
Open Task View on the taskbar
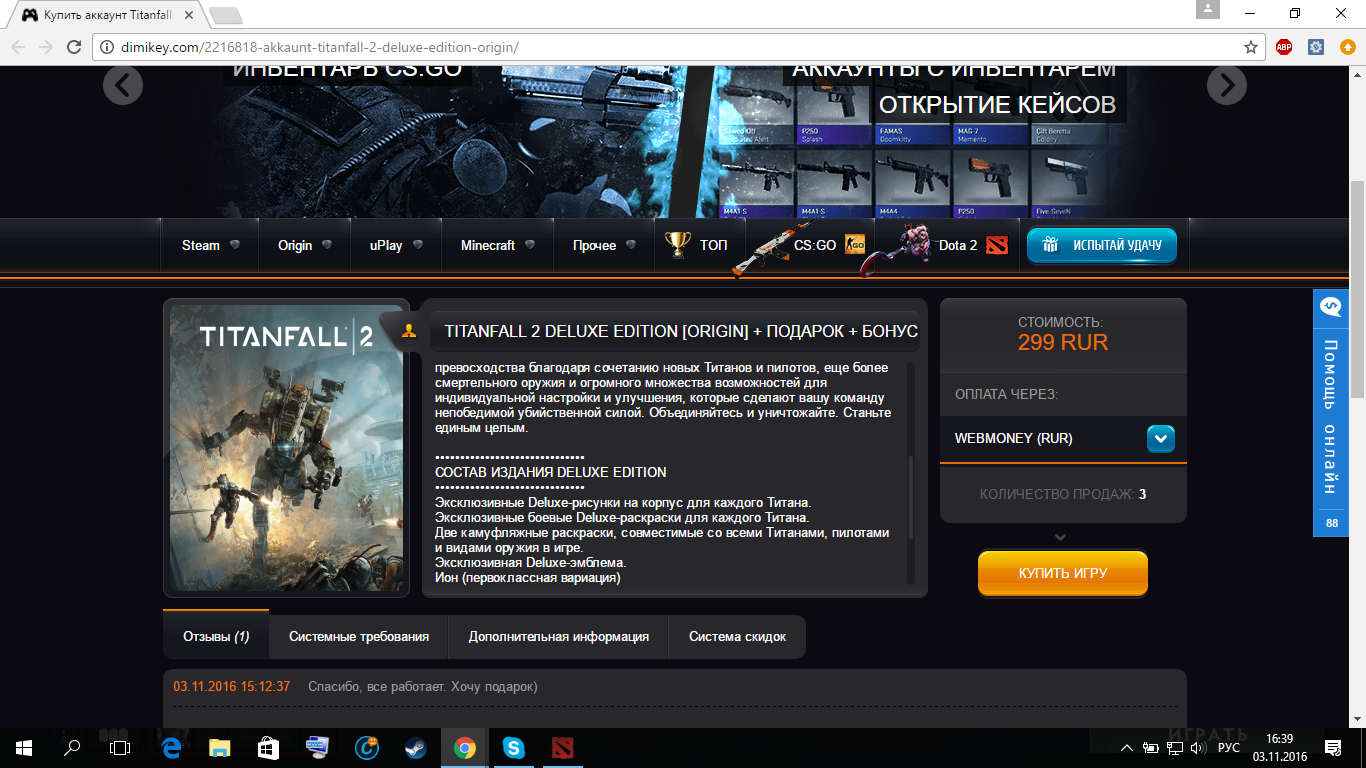point(119,747)
